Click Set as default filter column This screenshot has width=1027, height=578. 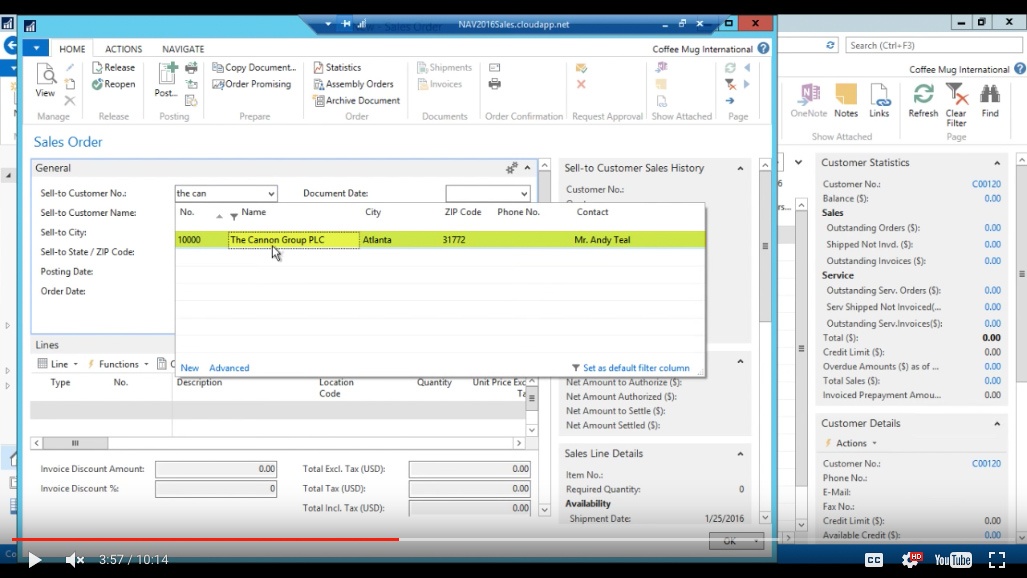[x=630, y=368]
